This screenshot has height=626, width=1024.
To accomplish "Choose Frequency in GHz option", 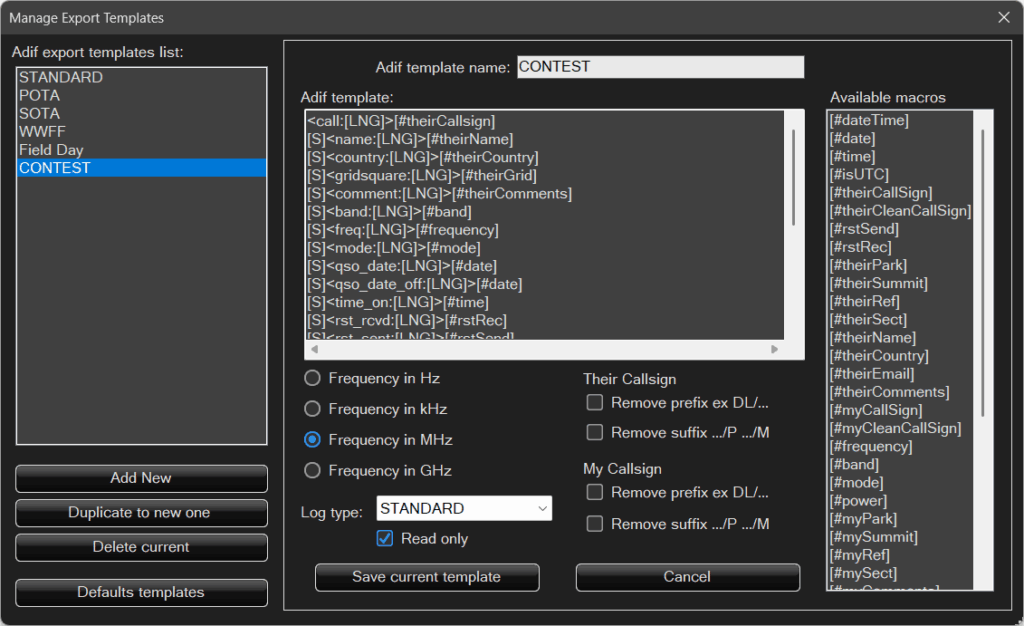I will click(313, 470).
